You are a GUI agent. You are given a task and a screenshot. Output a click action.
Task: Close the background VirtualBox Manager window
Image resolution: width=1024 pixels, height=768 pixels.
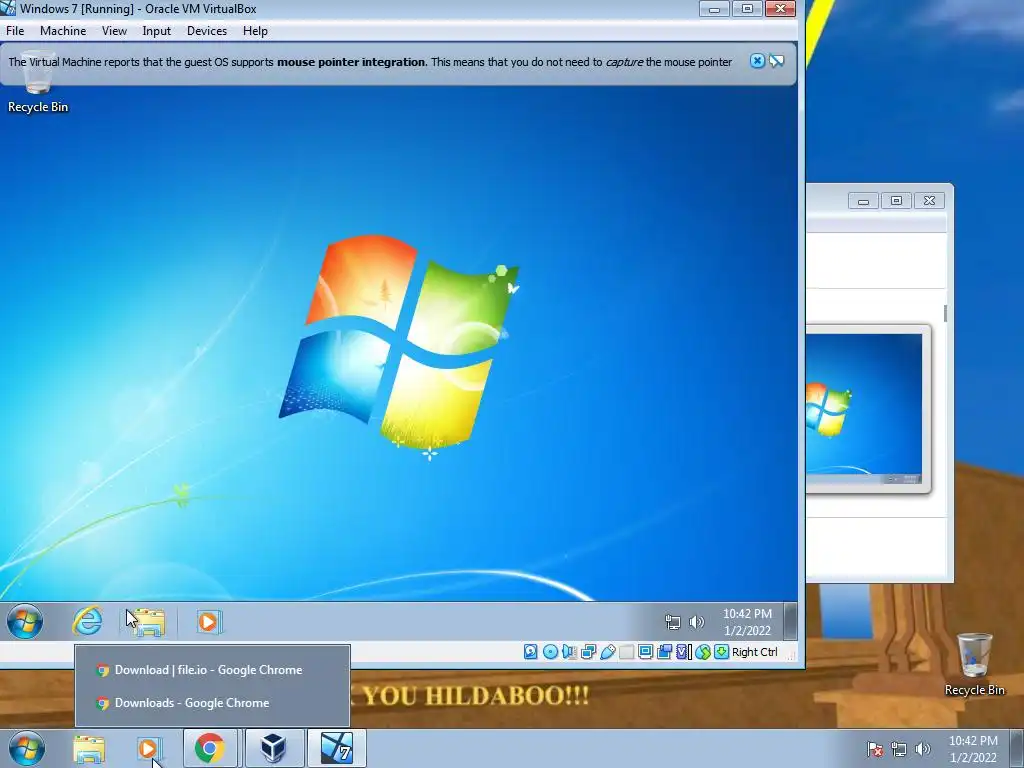929,200
